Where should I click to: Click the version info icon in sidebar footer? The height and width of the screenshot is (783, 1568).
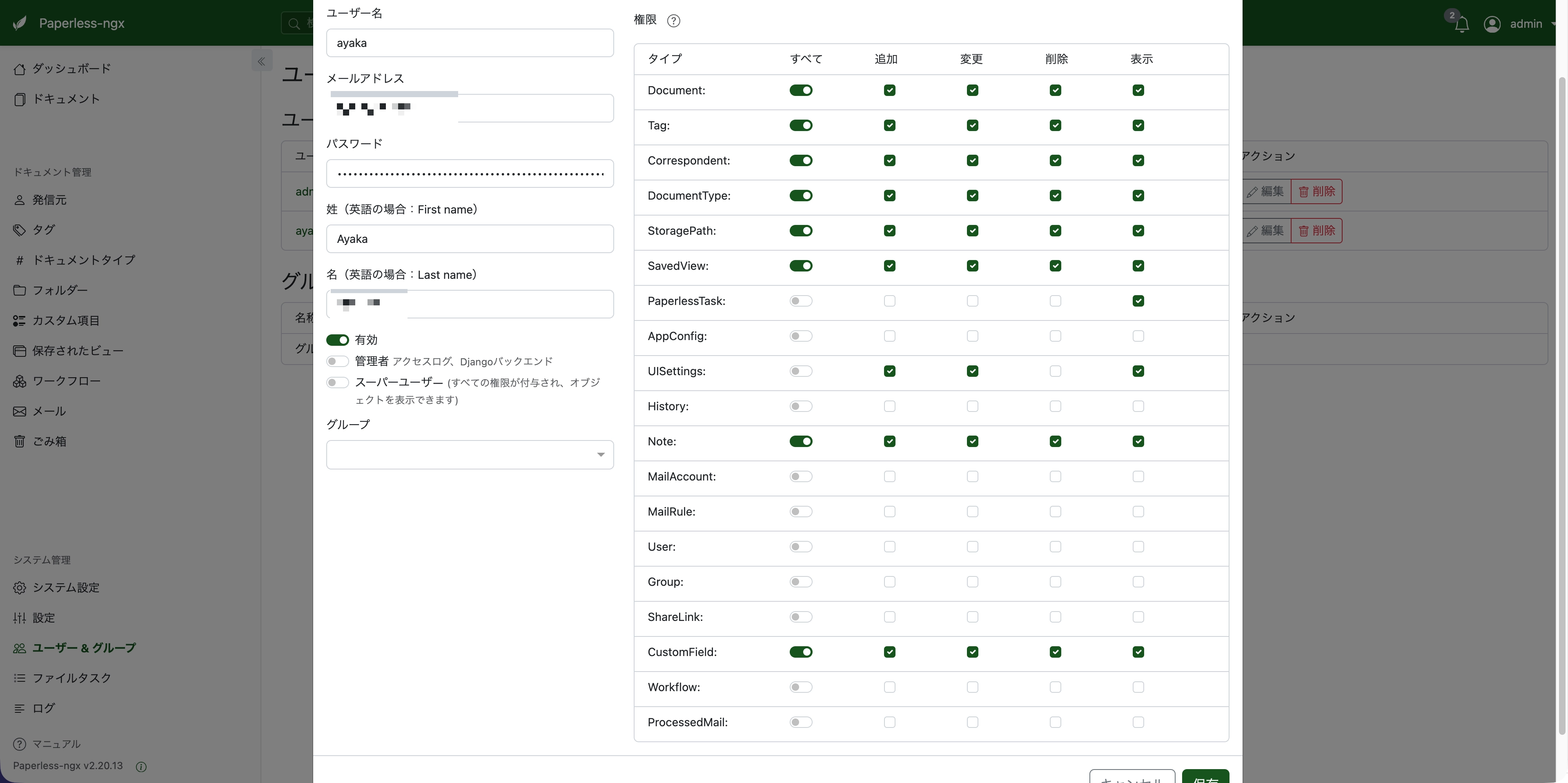point(141,767)
